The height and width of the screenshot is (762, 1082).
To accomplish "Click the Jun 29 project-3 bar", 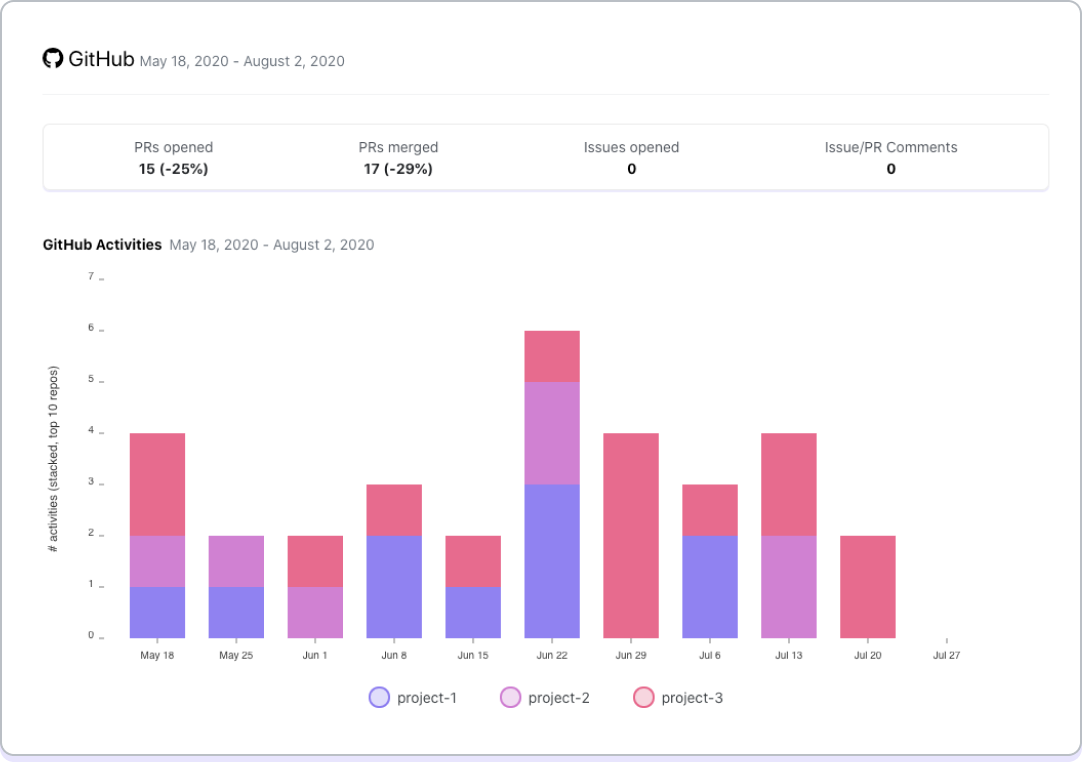I will pyautogui.click(x=631, y=535).
